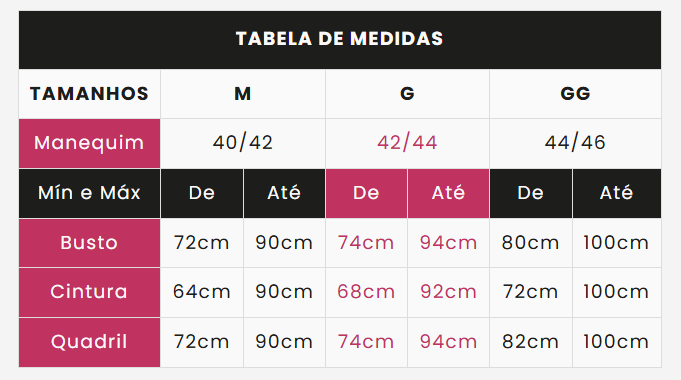Click the Mín e Máx header cell
The image size is (681, 380).
89,193
